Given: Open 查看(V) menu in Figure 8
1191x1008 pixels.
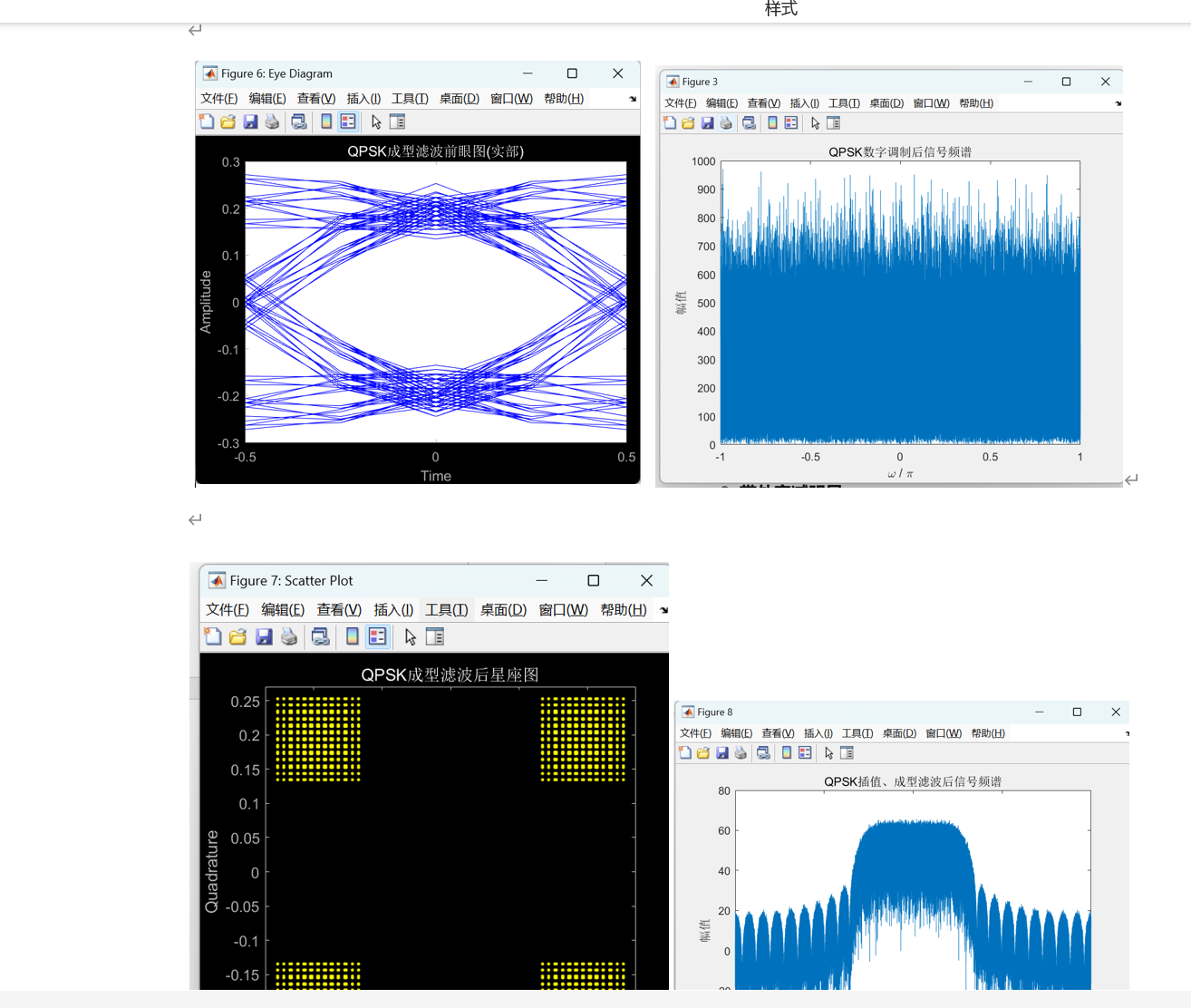Looking at the screenshot, I should click(778, 733).
